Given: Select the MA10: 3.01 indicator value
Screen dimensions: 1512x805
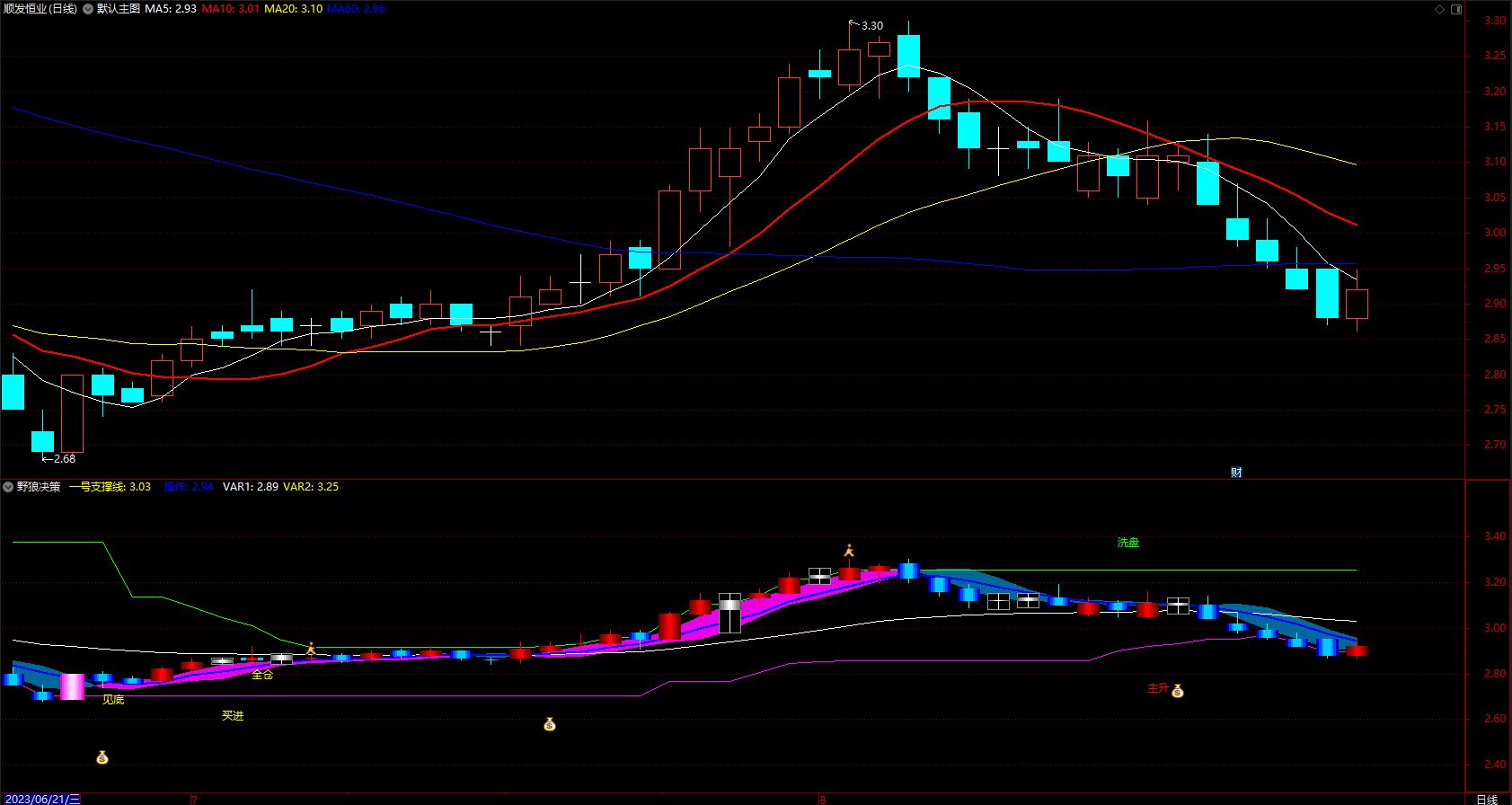Looking at the screenshot, I should (231, 9).
